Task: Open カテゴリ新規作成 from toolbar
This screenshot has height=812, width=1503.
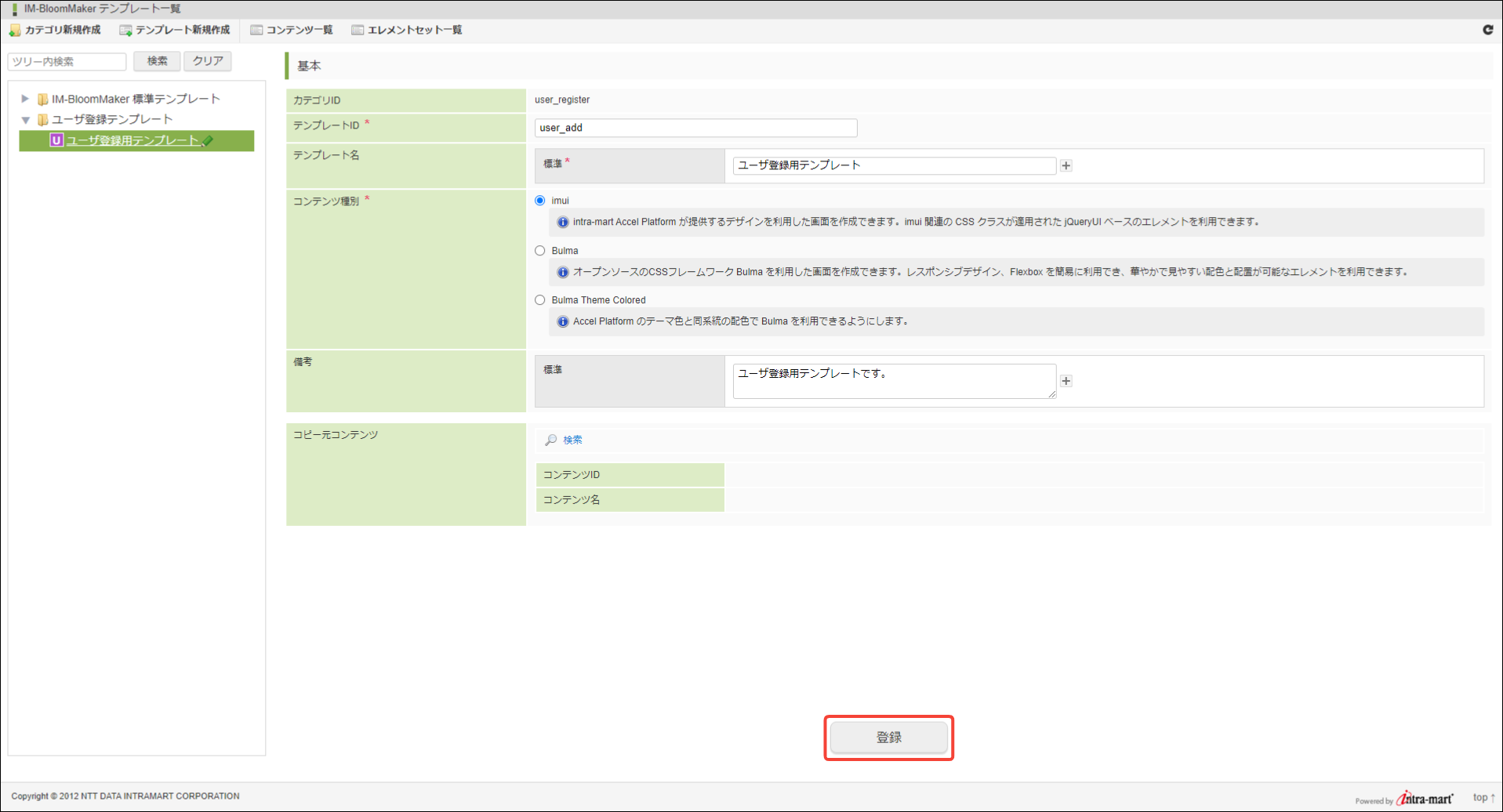Action: (x=55, y=30)
